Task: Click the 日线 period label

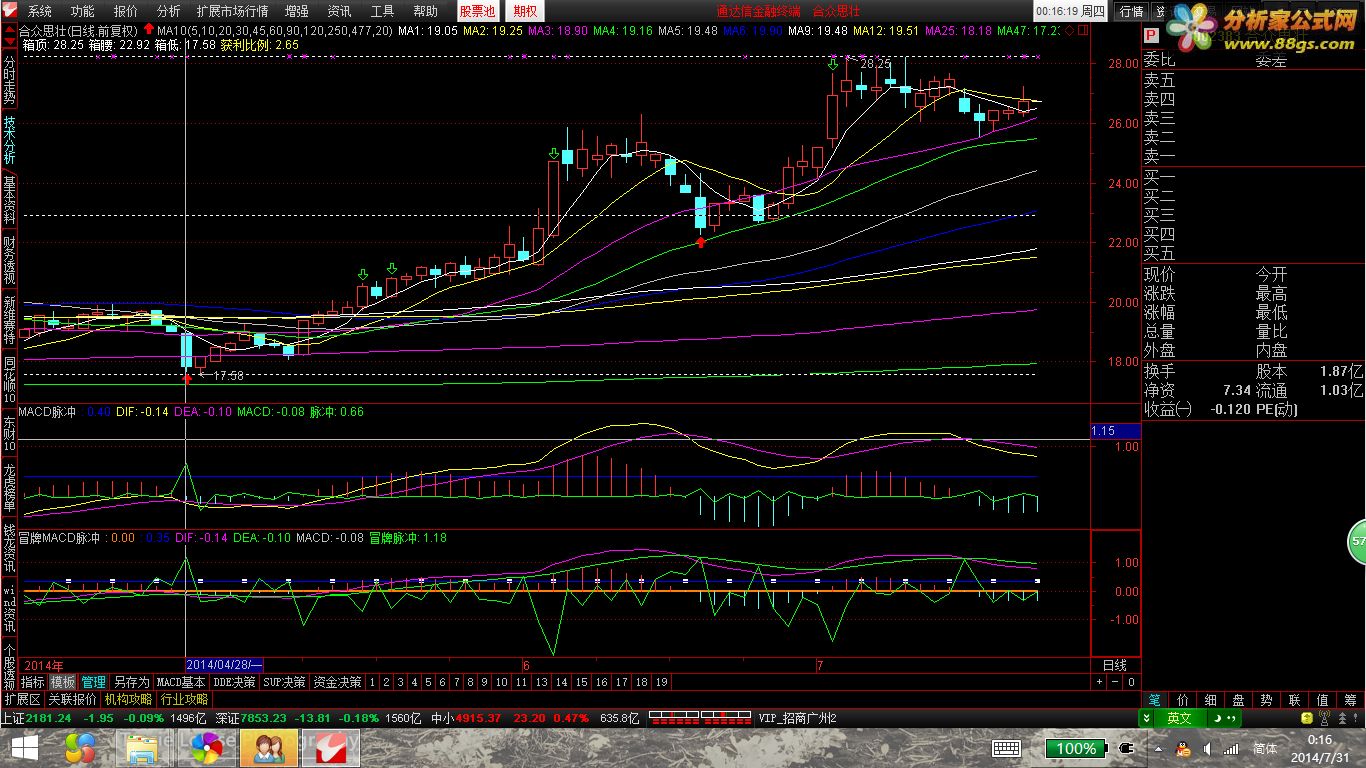Action: 1115,665
